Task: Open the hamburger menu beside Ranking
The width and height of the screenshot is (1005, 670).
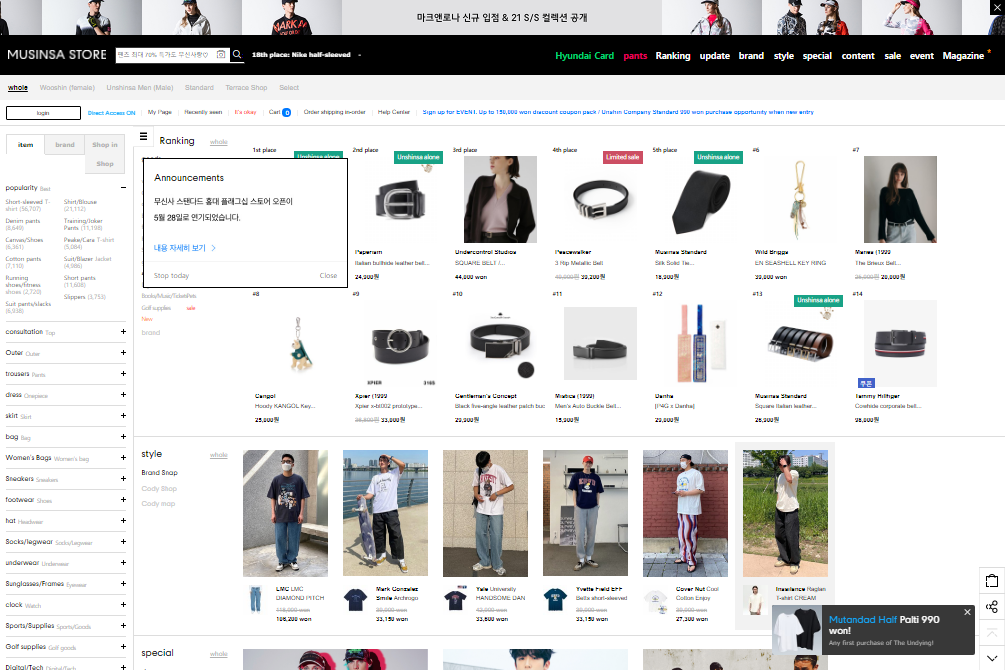Action: click(x=144, y=137)
